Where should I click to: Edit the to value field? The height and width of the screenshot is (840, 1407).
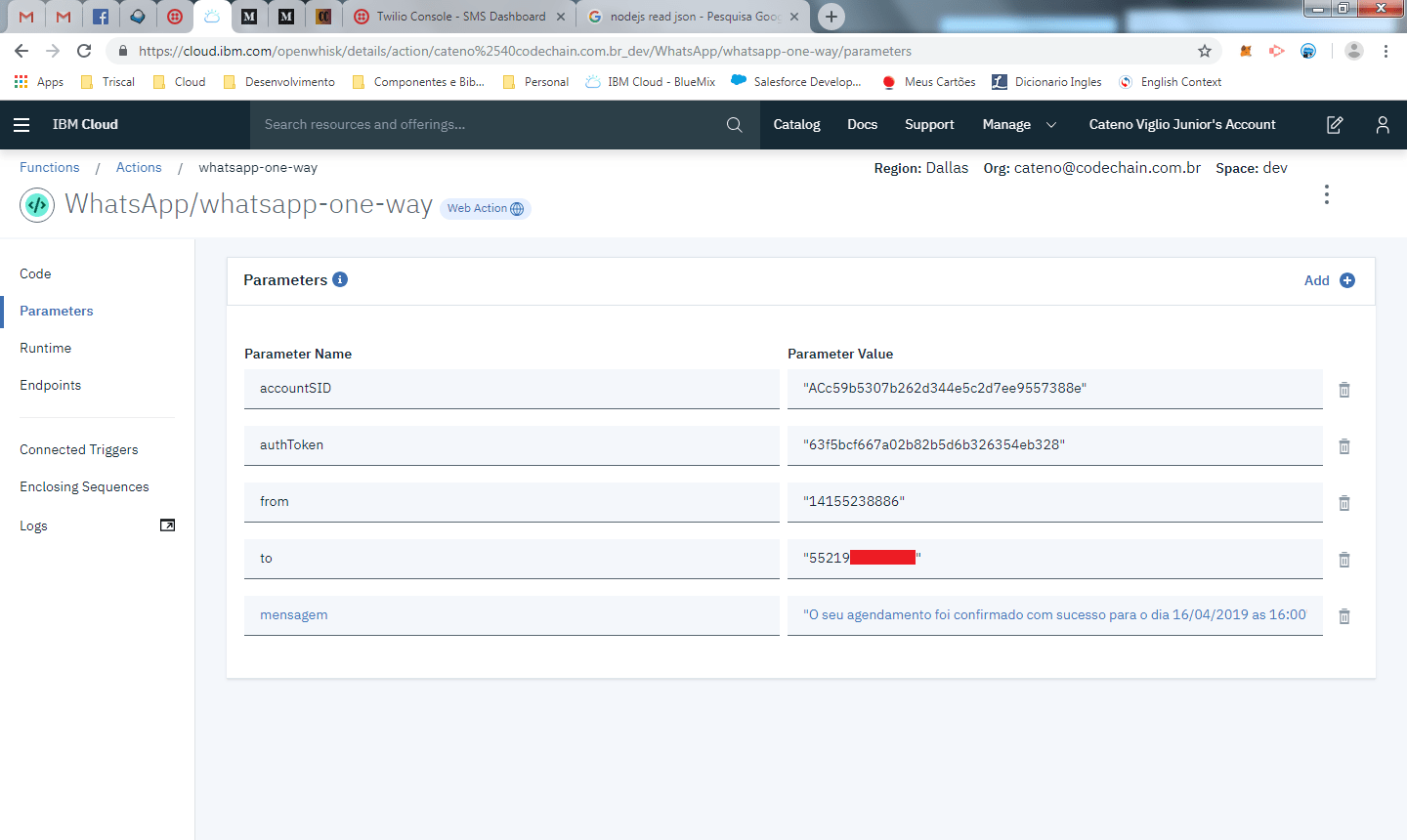tap(1055, 558)
